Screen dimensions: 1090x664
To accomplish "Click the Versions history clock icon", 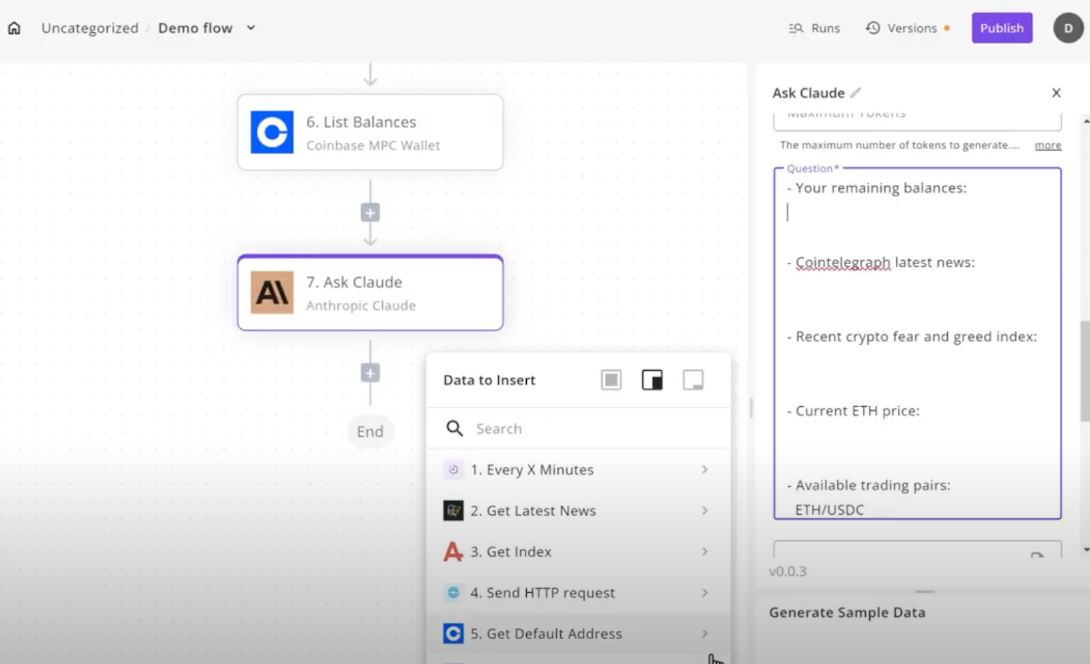I will 872,28.
